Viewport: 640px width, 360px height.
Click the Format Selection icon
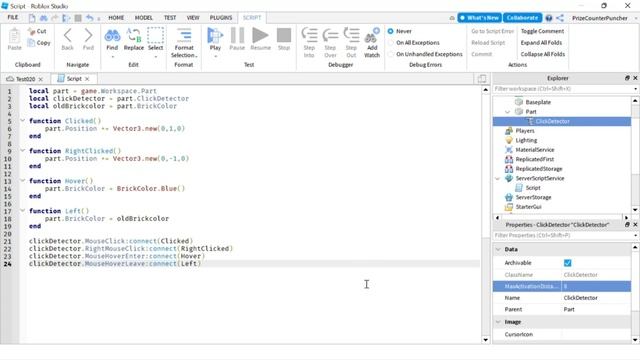point(184,36)
